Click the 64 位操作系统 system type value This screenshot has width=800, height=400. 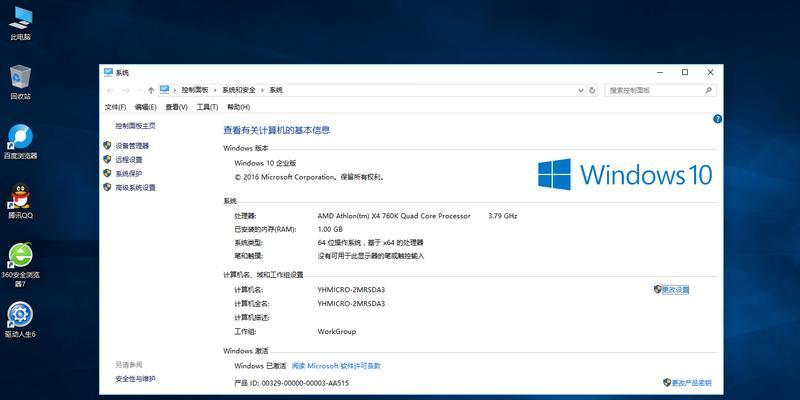(370, 243)
